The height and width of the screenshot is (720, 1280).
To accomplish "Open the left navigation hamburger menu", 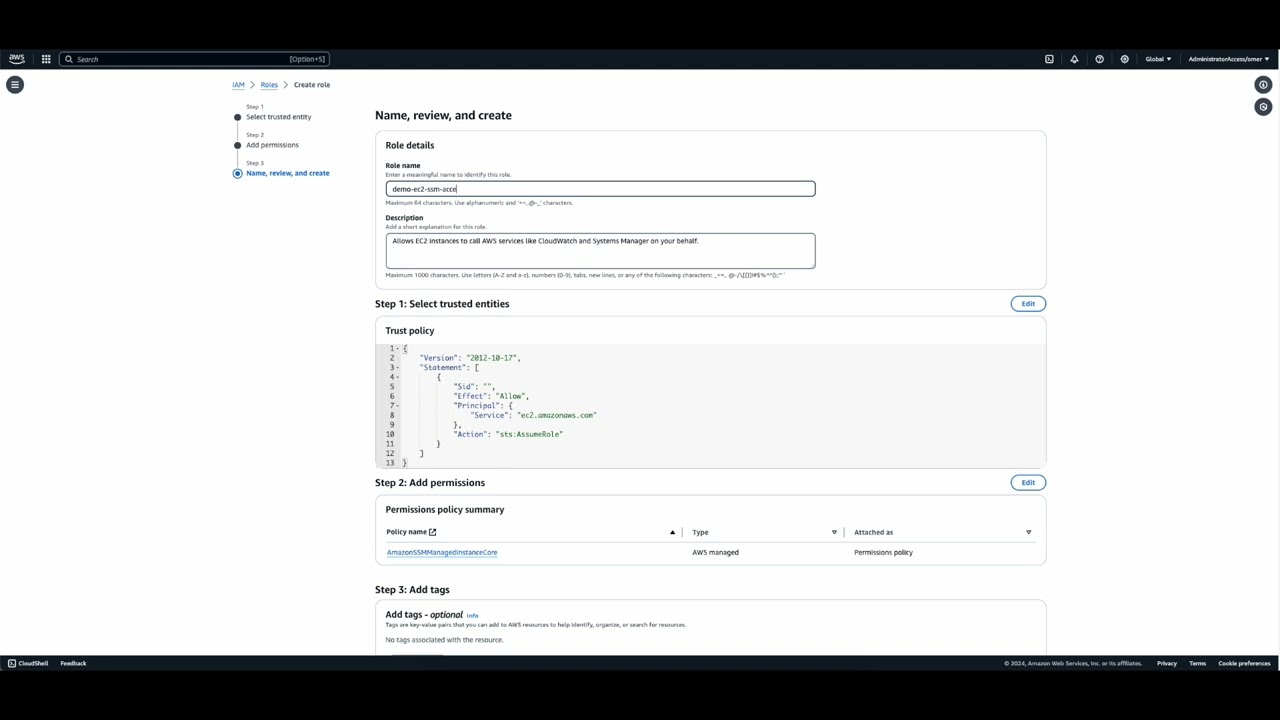I will [15, 85].
